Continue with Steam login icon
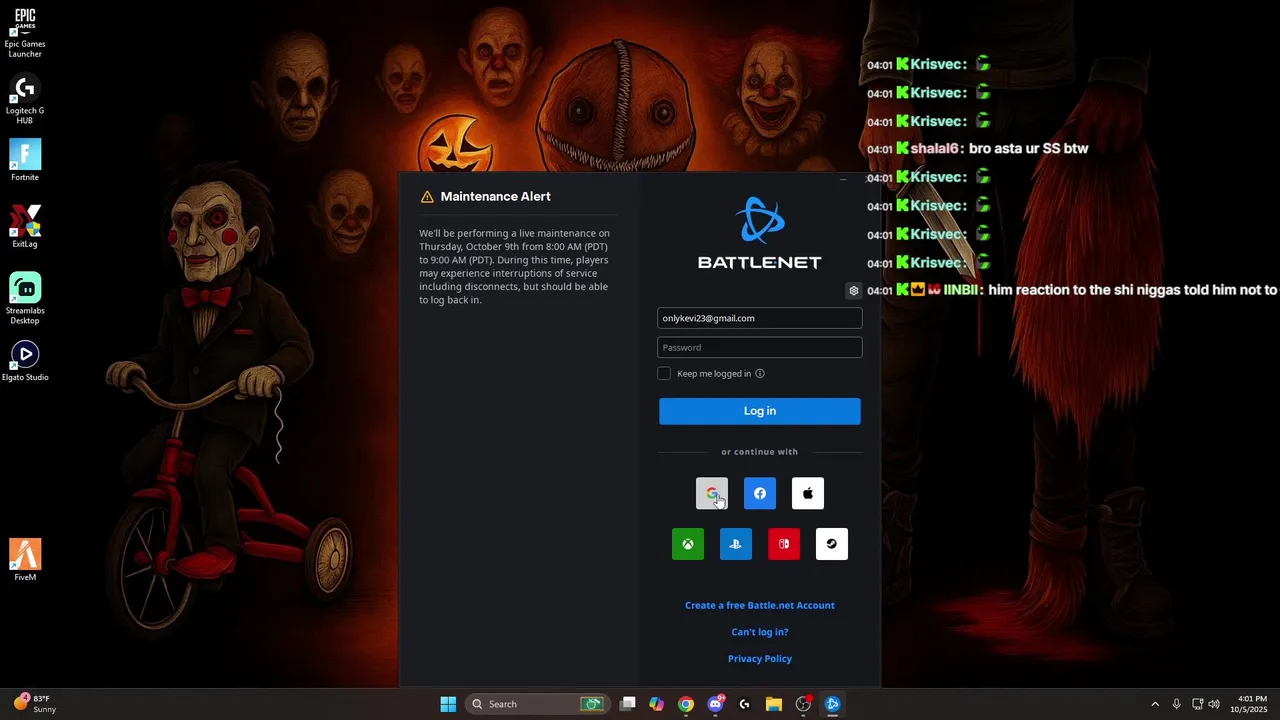This screenshot has width=1280, height=720. [832, 544]
